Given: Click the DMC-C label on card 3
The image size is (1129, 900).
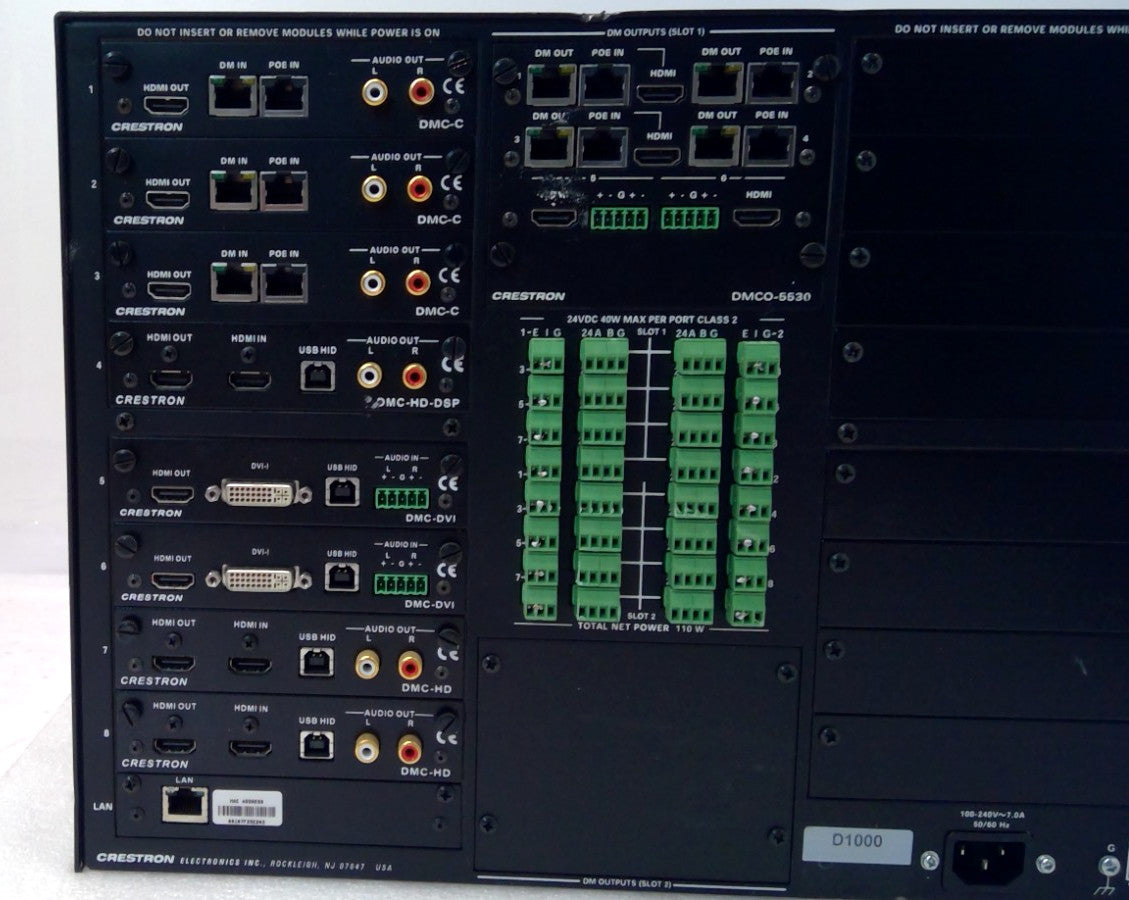Looking at the screenshot, I should coord(436,312).
